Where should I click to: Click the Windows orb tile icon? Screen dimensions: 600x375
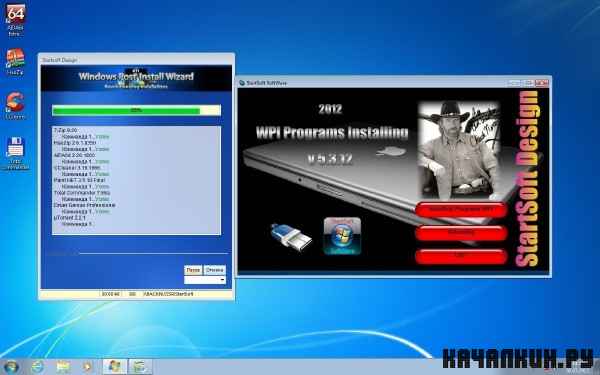(x=342, y=236)
